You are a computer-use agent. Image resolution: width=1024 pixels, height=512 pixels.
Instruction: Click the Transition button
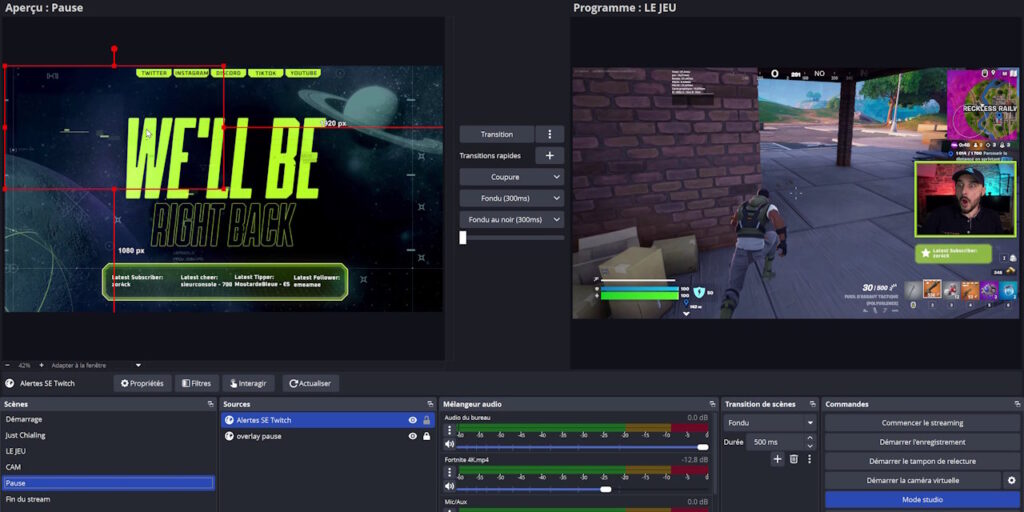point(496,134)
